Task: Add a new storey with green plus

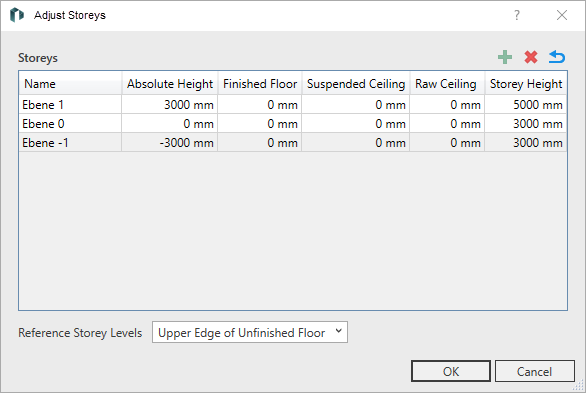Action: pos(505,57)
